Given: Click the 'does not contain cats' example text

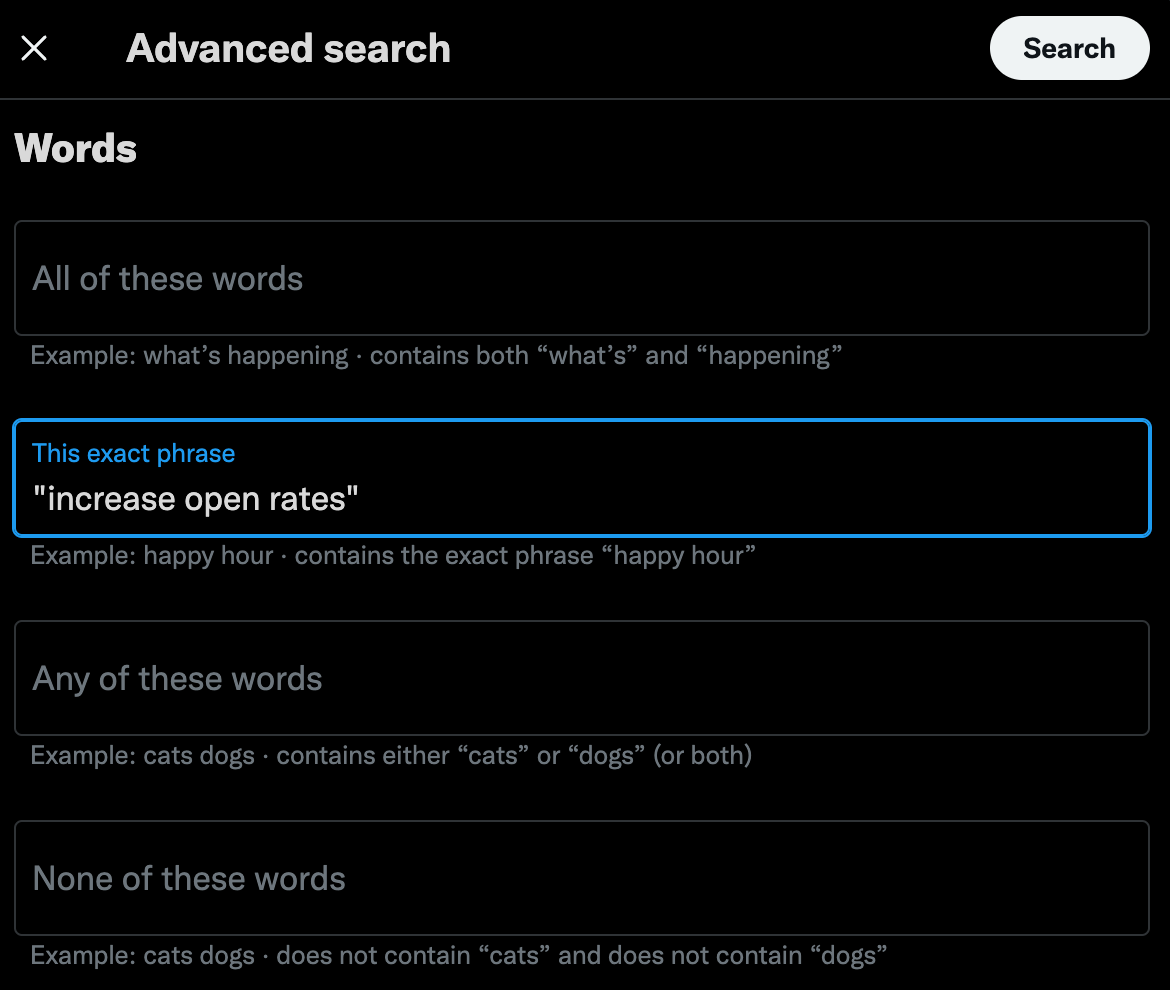Looking at the screenshot, I should (459, 956).
